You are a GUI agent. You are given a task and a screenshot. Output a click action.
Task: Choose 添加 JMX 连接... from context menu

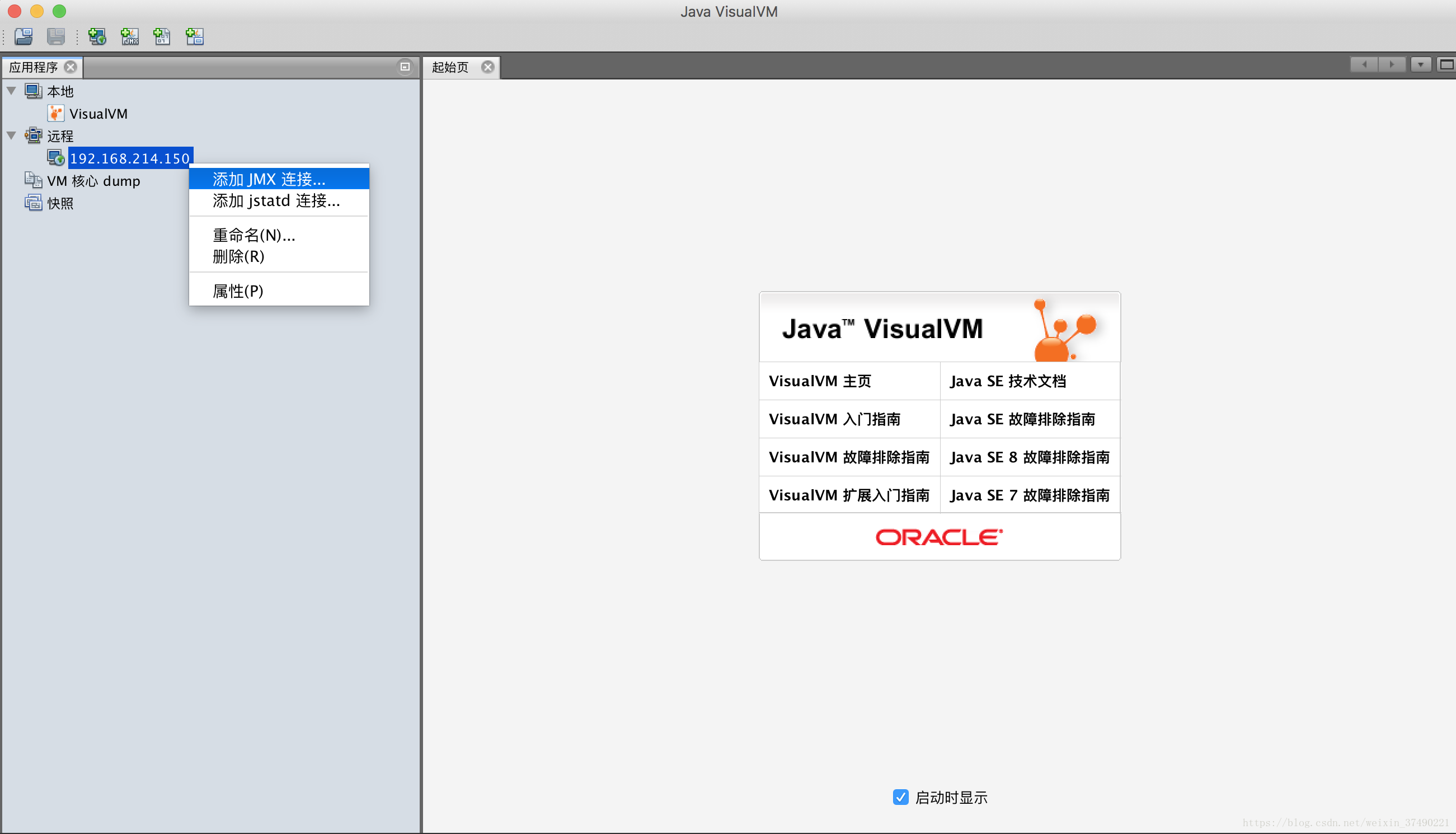click(279, 179)
